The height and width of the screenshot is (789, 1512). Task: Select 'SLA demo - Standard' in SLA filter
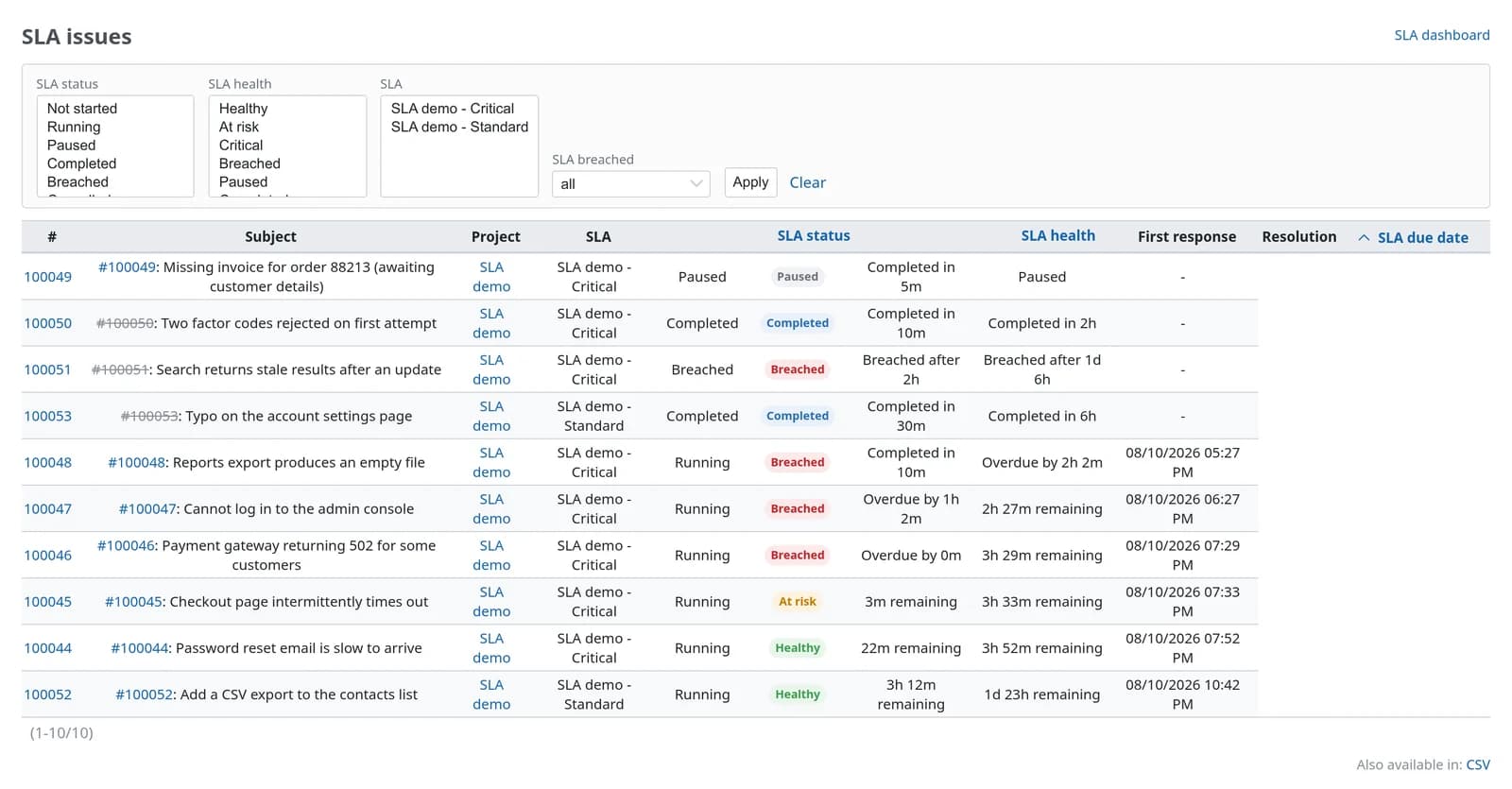click(x=459, y=127)
